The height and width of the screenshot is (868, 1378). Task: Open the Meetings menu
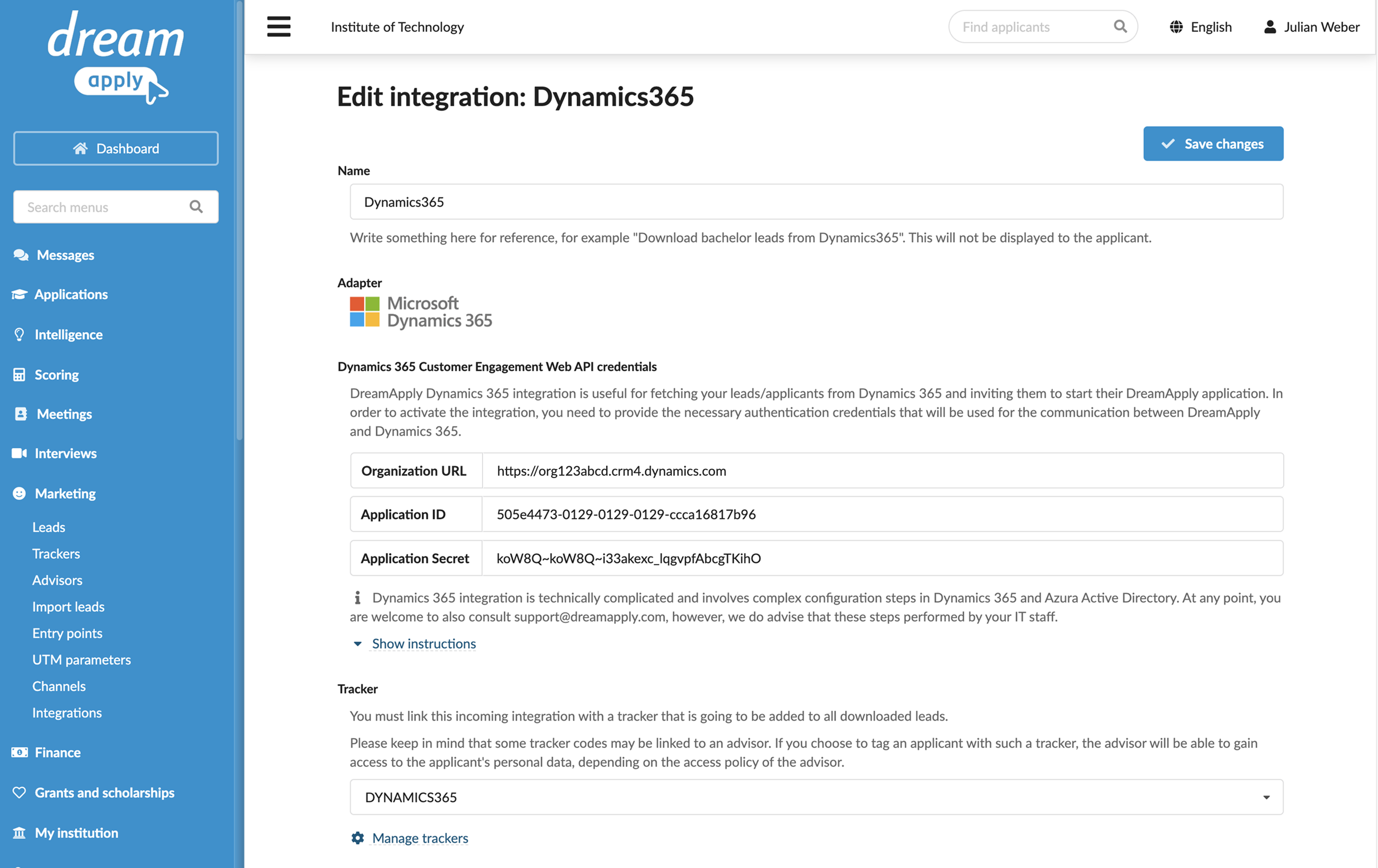click(64, 414)
